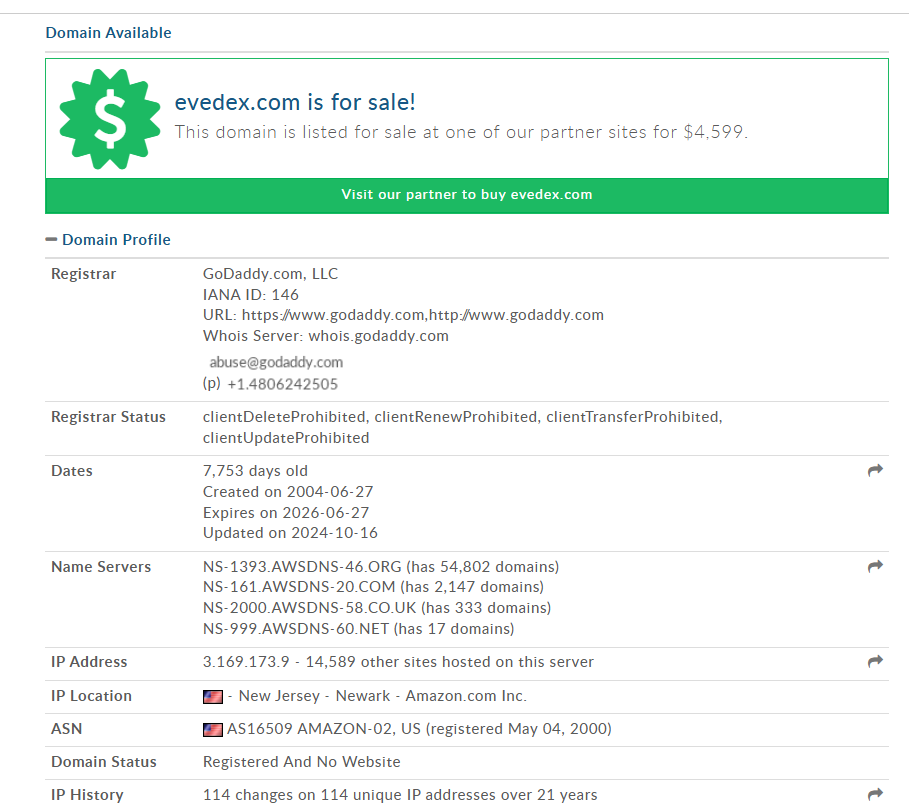Click the share arrow beside Name Servers
This screenshot has width=909, height=810.
875,566
